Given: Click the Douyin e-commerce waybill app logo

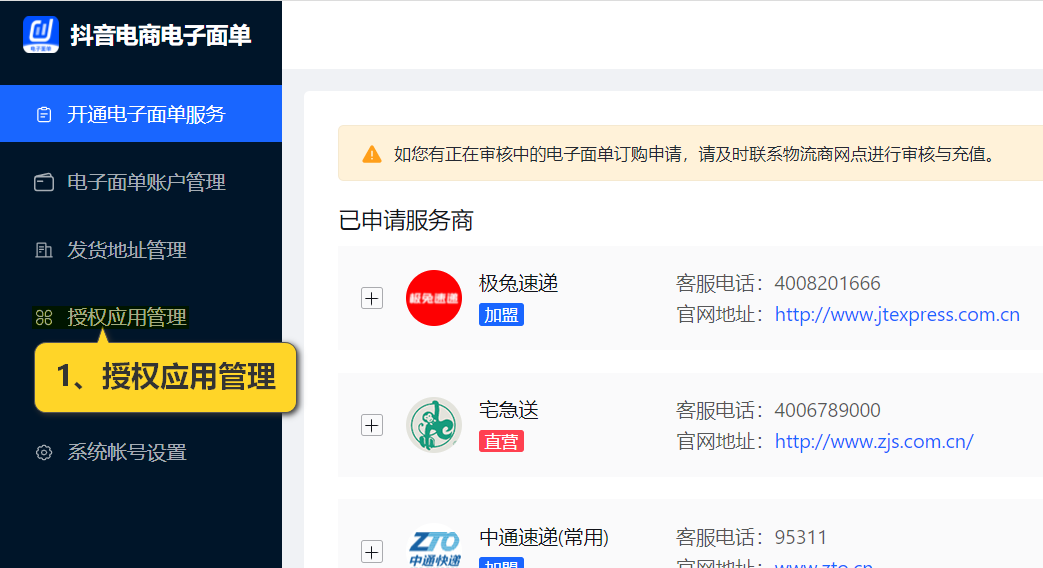Looking at the screenshot, I should pos(41,34).
